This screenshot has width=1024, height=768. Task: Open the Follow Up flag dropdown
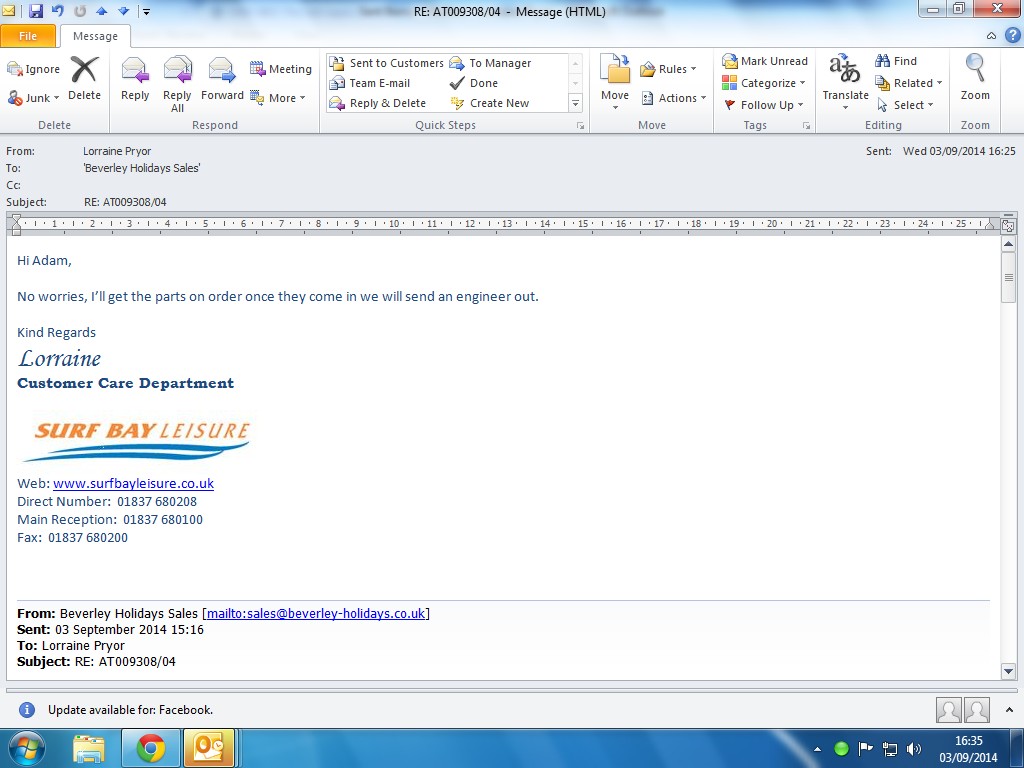click(764, 104)
